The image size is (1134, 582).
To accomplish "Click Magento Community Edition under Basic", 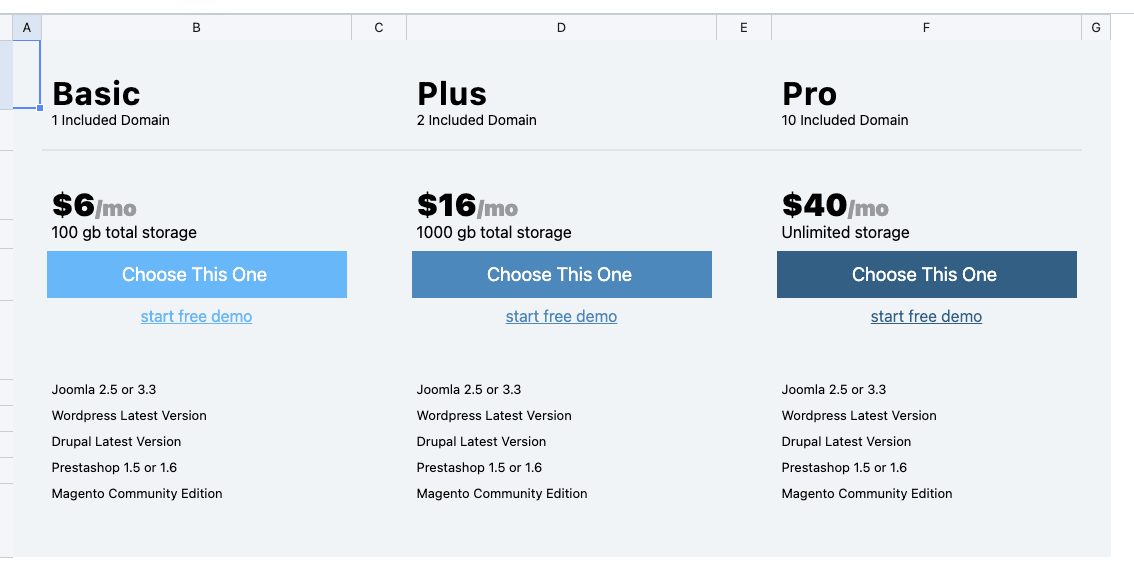I will pyautogui.click(x=137, y=494).
